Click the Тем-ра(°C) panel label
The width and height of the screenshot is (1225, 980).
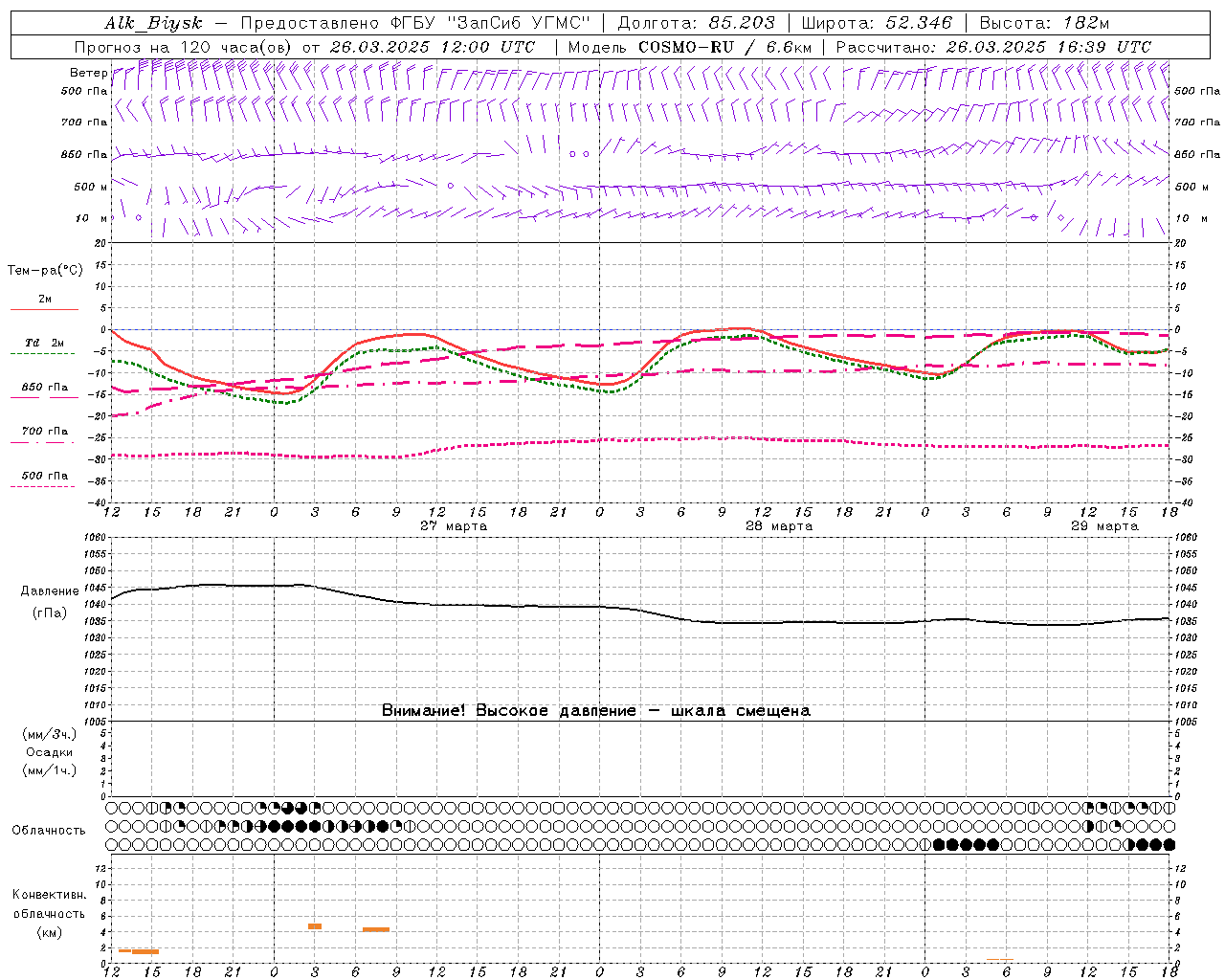[x=45, y=271]
